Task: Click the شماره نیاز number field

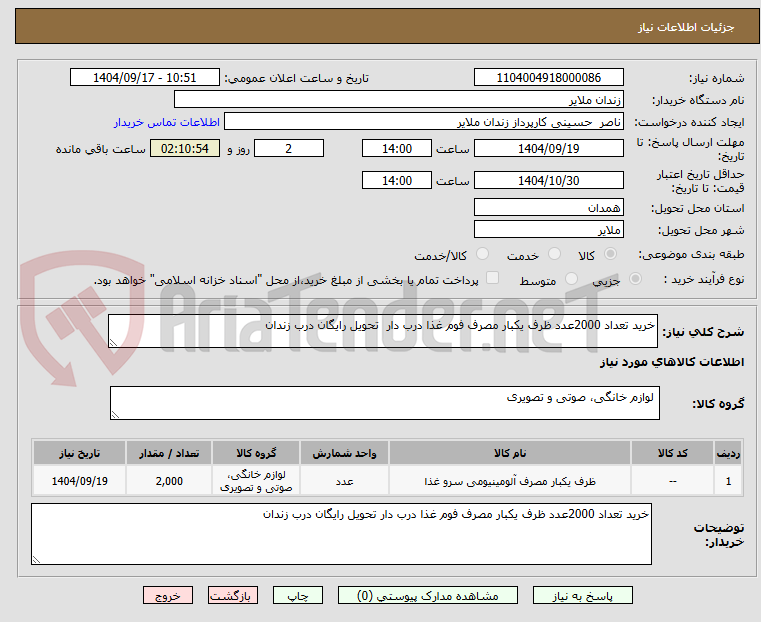Action: click(548, 78)
